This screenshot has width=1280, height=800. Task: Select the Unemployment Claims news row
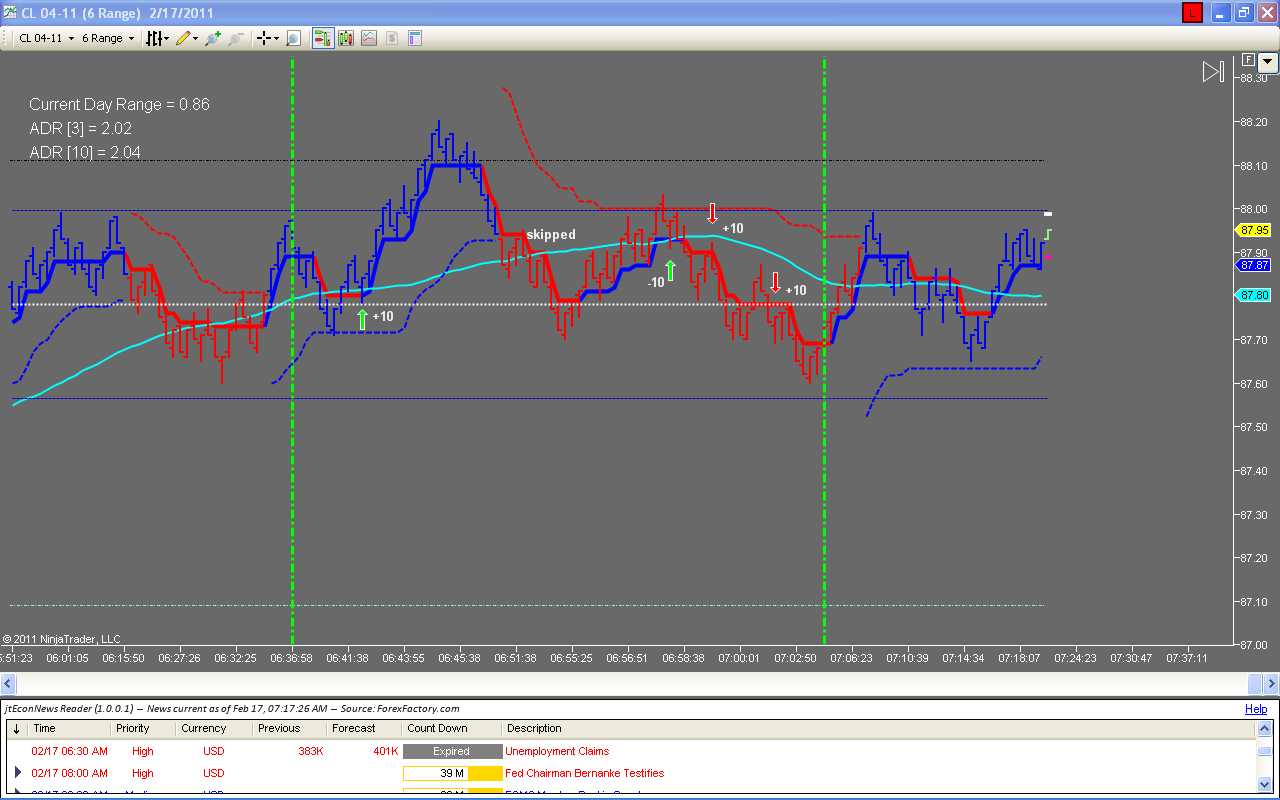632,751
